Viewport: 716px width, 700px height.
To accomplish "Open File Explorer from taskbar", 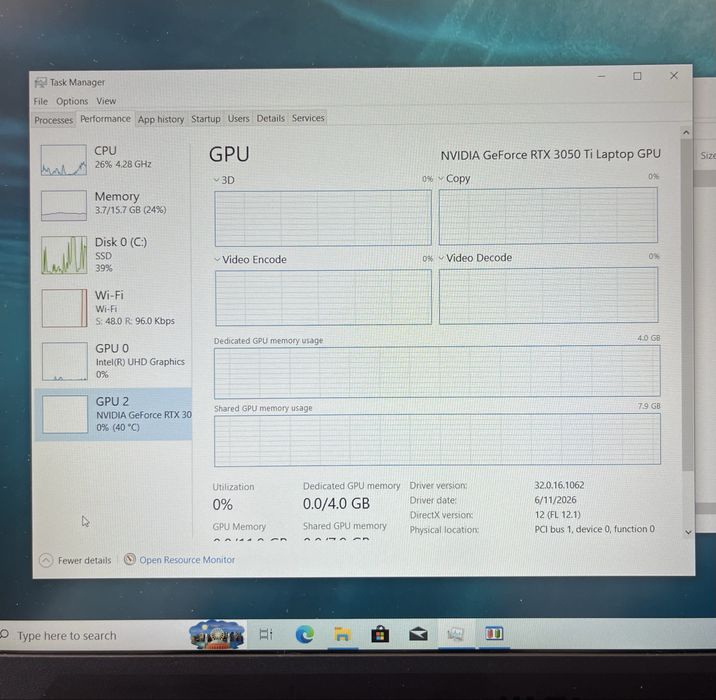I will pos(342,634).
